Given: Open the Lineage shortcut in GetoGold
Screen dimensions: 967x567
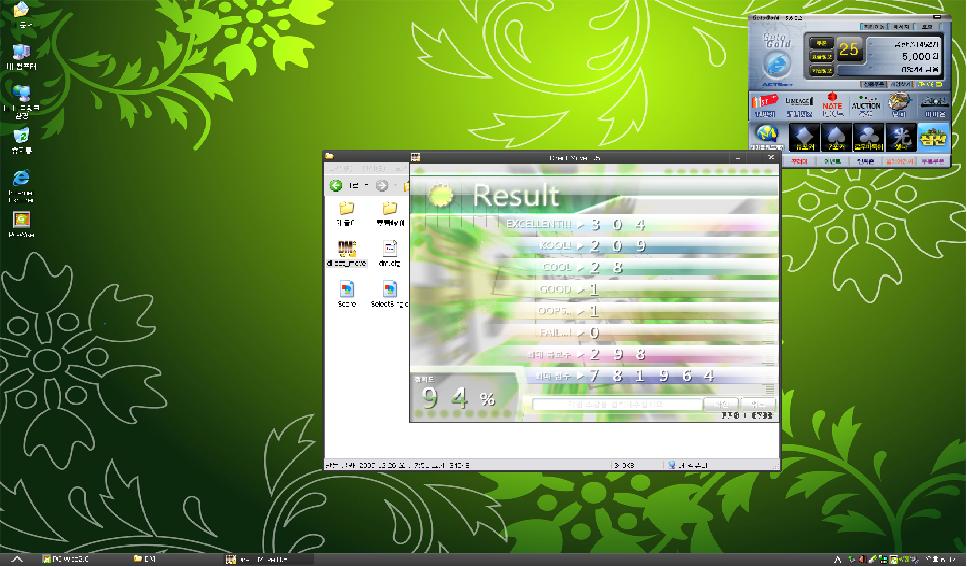Looking at the screenshot, I should click(x=799, y=106).
